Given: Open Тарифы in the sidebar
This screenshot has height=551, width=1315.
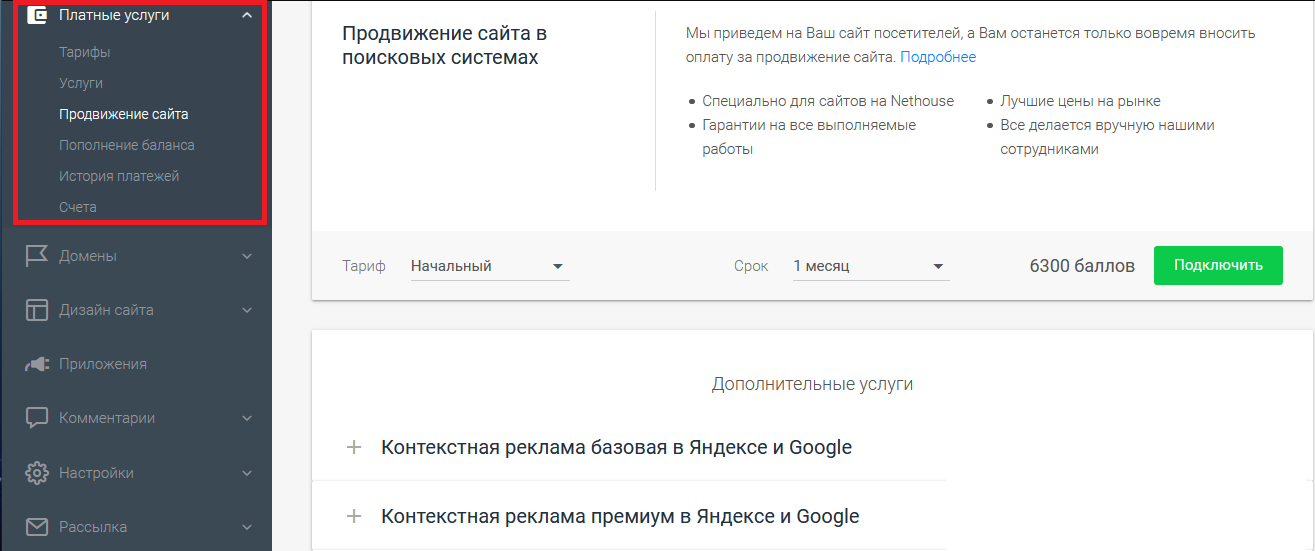Looking at the screenshot, I should [x=84, y=52].
